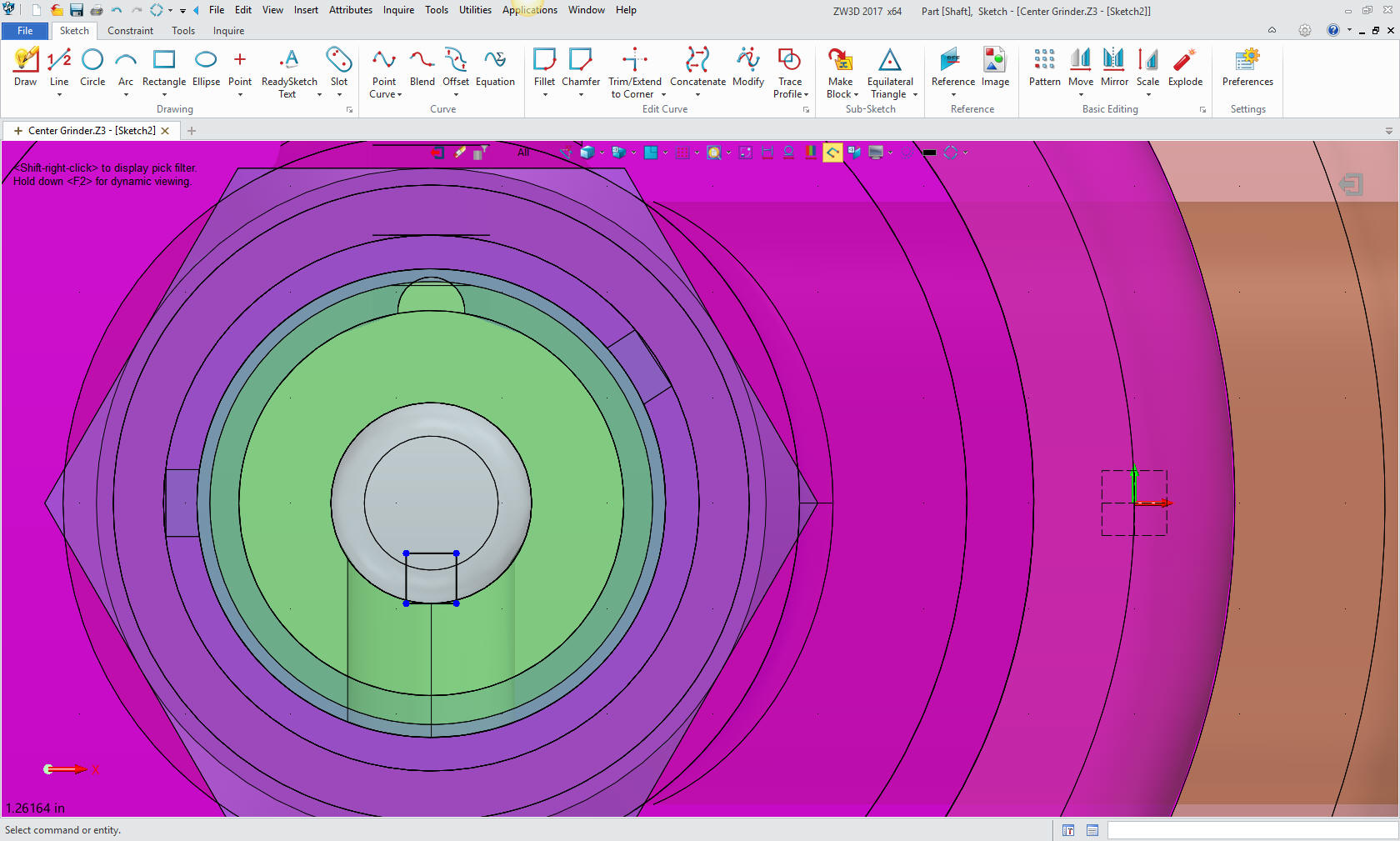
Task: Select the Slot tool
Action: [x=339, y=67]
